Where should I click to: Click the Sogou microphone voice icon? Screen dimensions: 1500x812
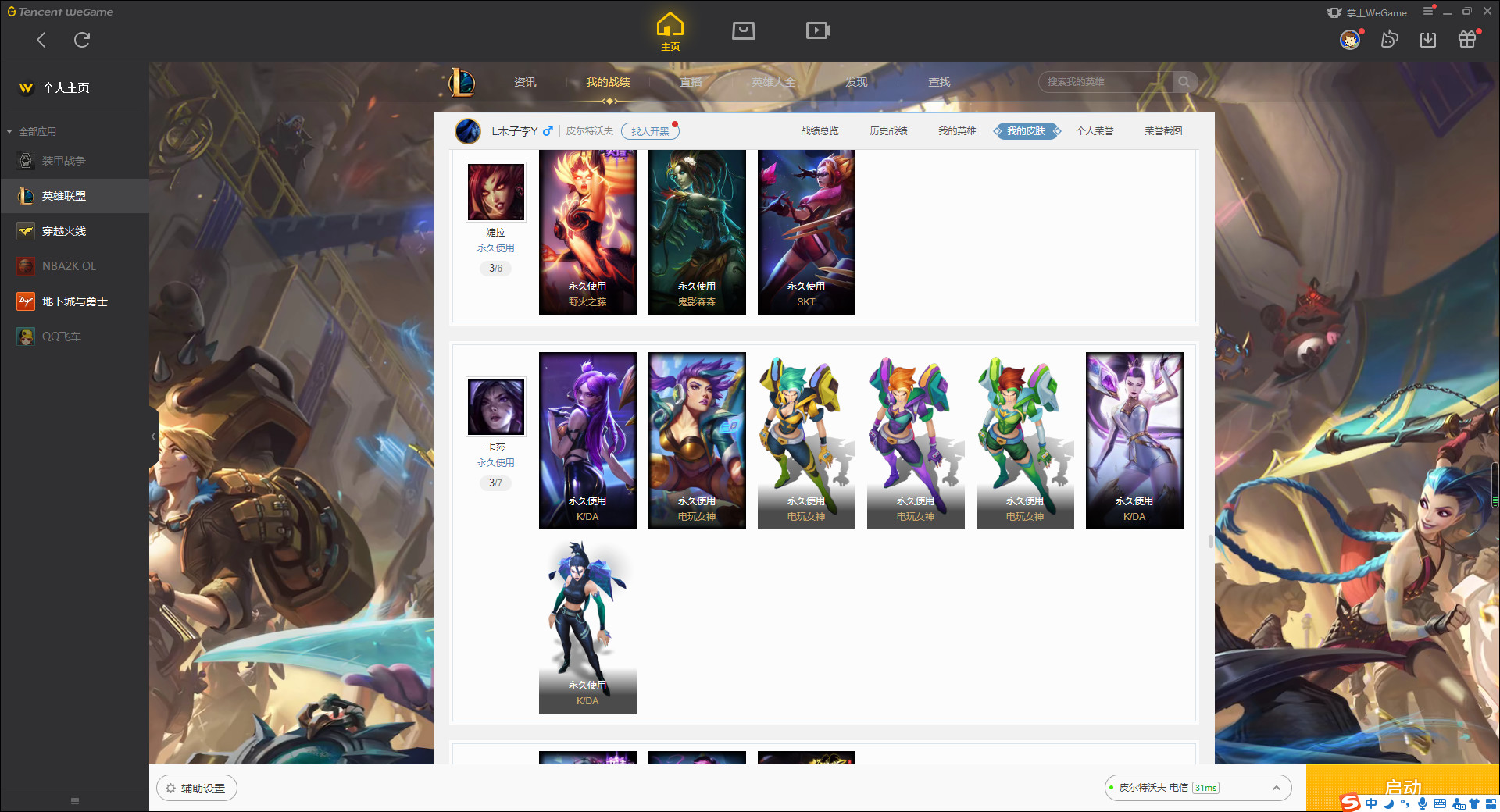coord(1423,803)
